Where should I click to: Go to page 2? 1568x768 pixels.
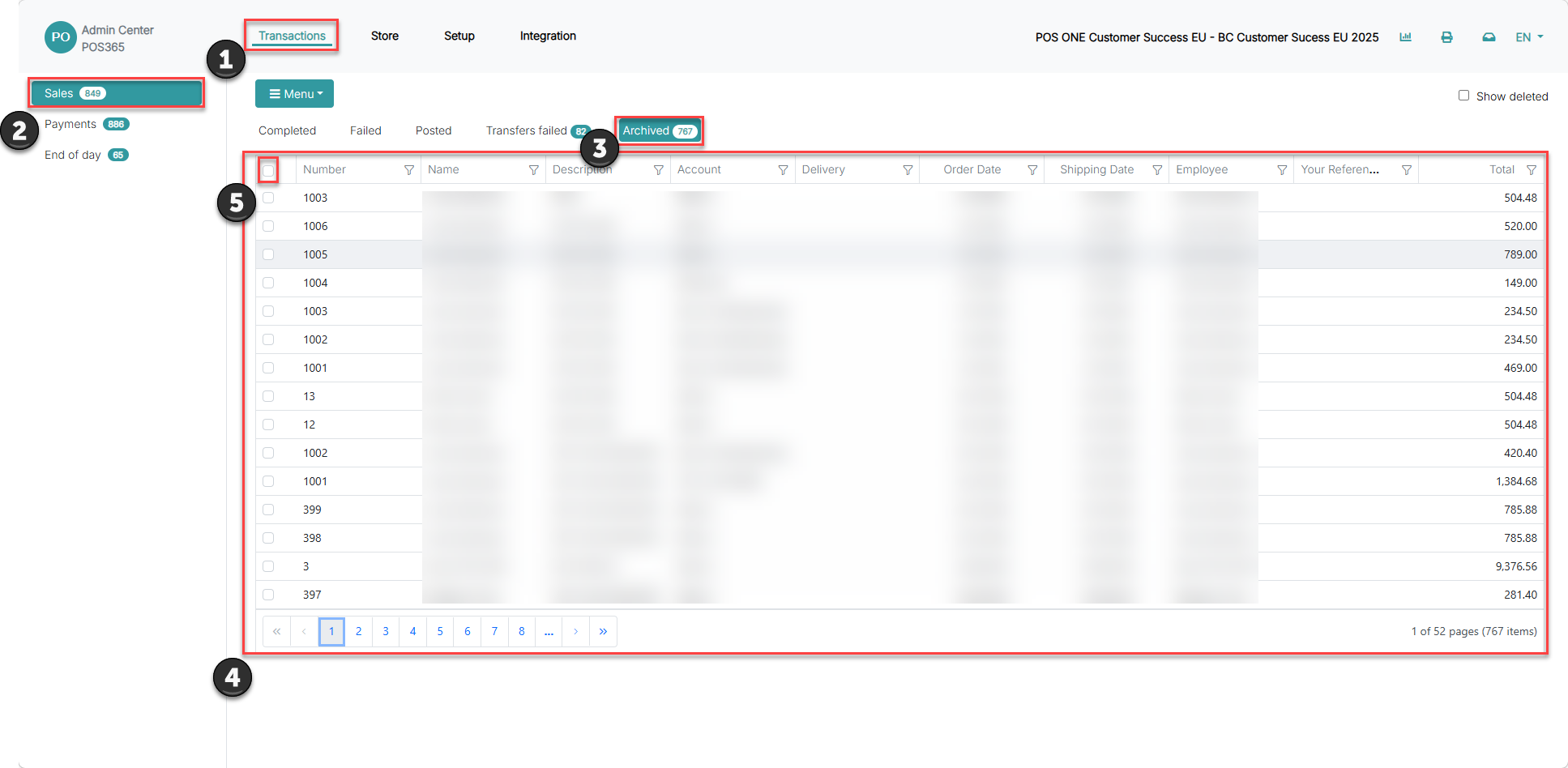pyautogui.click(x=358, y=632)
